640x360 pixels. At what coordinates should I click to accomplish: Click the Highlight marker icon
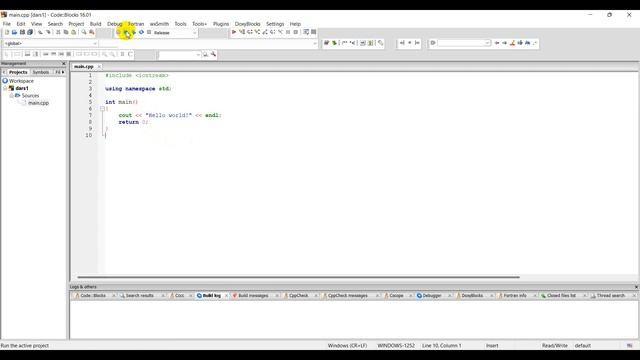(x=512, y=43)
